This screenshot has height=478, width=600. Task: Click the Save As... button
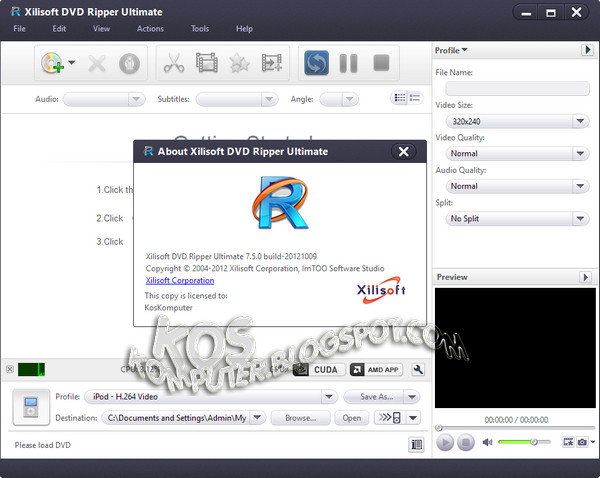[374, 397]
